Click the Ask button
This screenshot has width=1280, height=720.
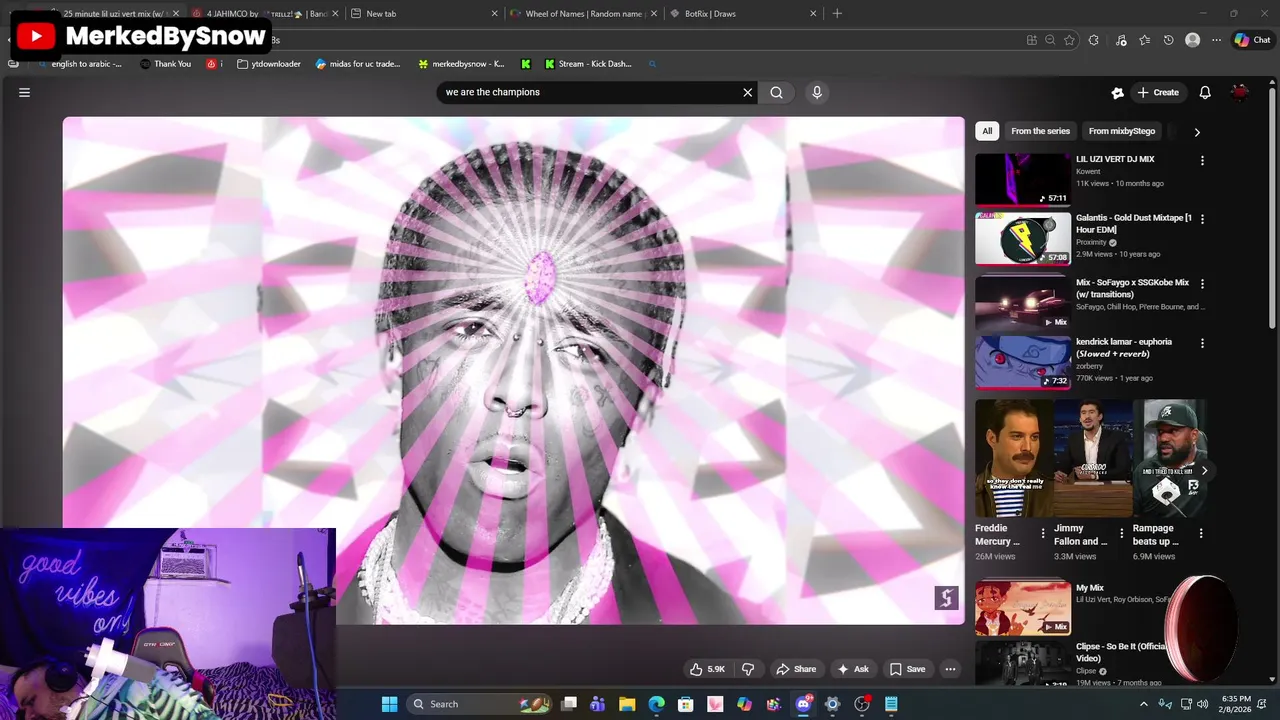click(853, 669)
